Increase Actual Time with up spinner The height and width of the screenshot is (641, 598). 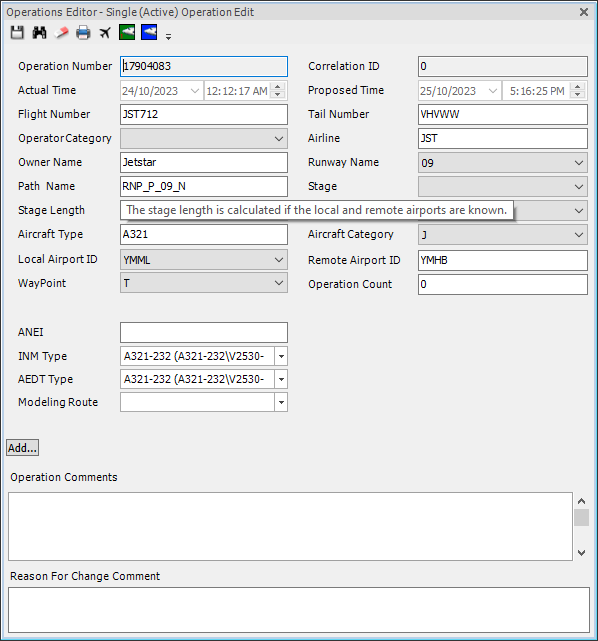pyautogui.click(x=278, y=86)
